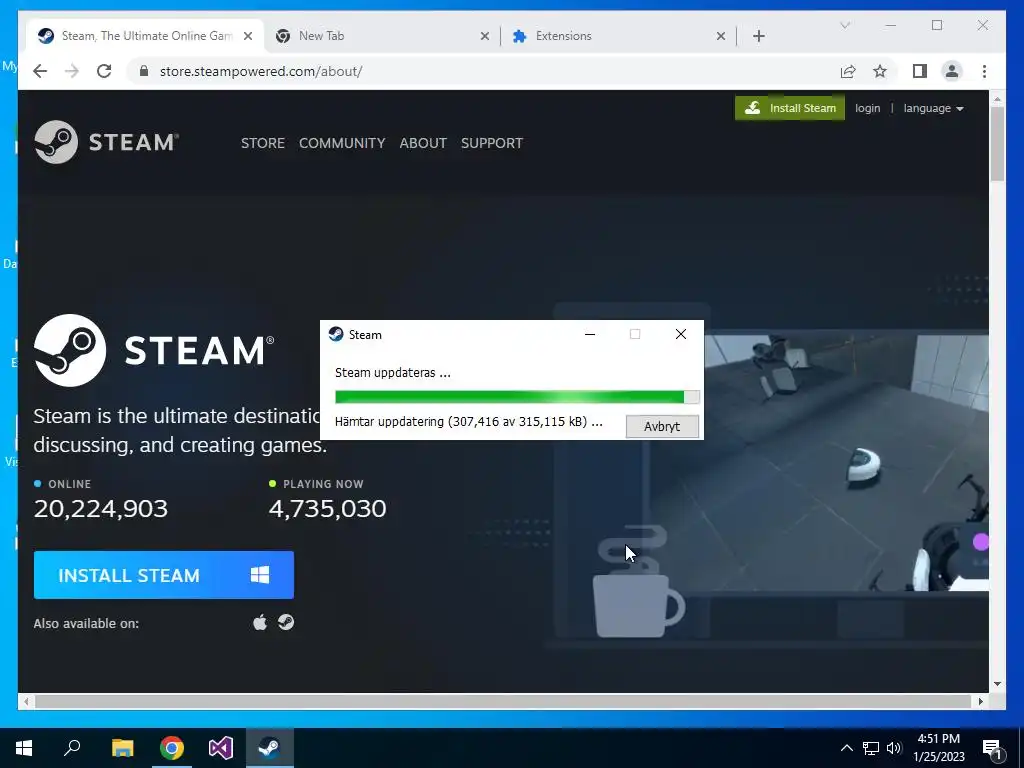Click Avbryt to cancel the Steam update
The image size is (1024, 768).
pos(662,426)
